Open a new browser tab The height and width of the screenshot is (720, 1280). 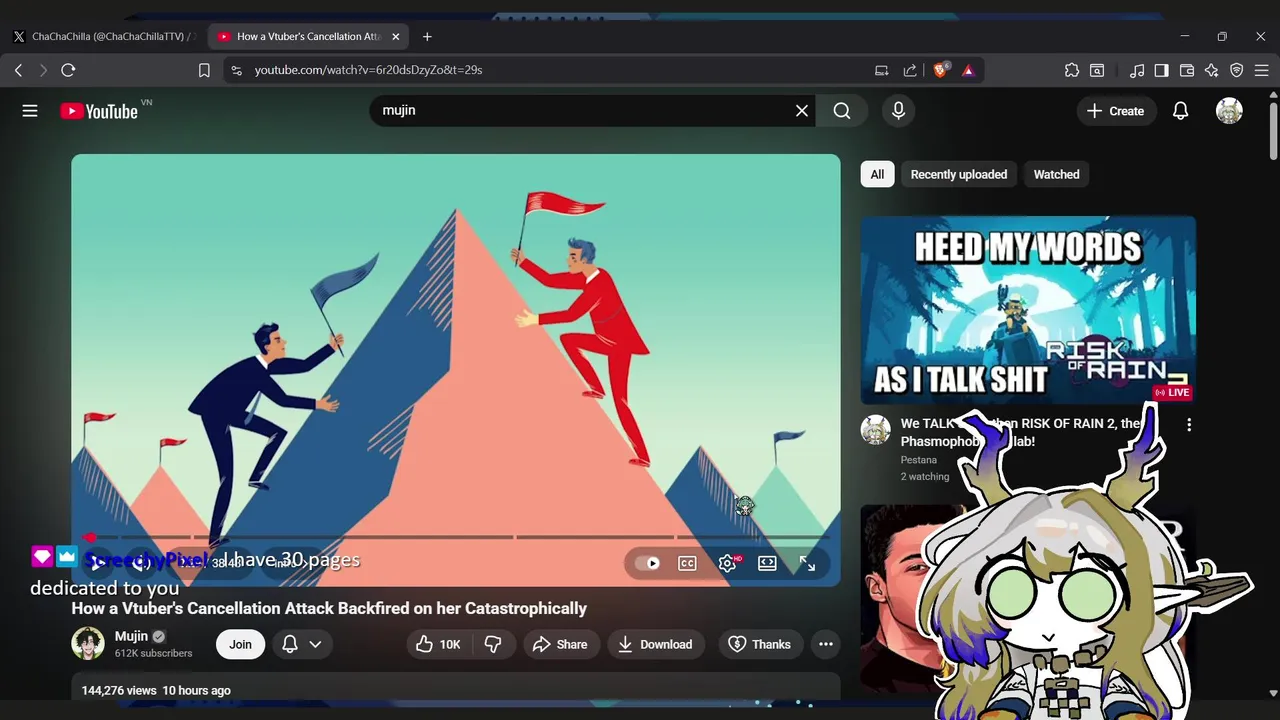tap(427, 37)
